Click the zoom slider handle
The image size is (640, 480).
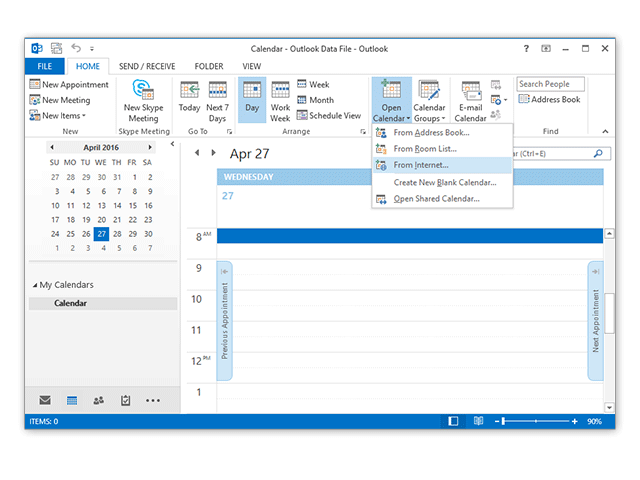504,421
